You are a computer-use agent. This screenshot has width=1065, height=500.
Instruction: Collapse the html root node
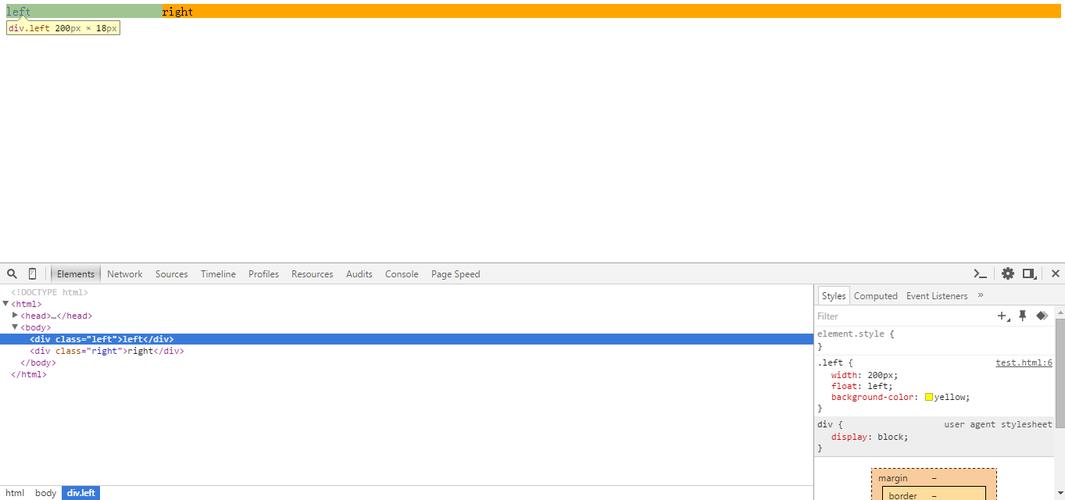6,304
